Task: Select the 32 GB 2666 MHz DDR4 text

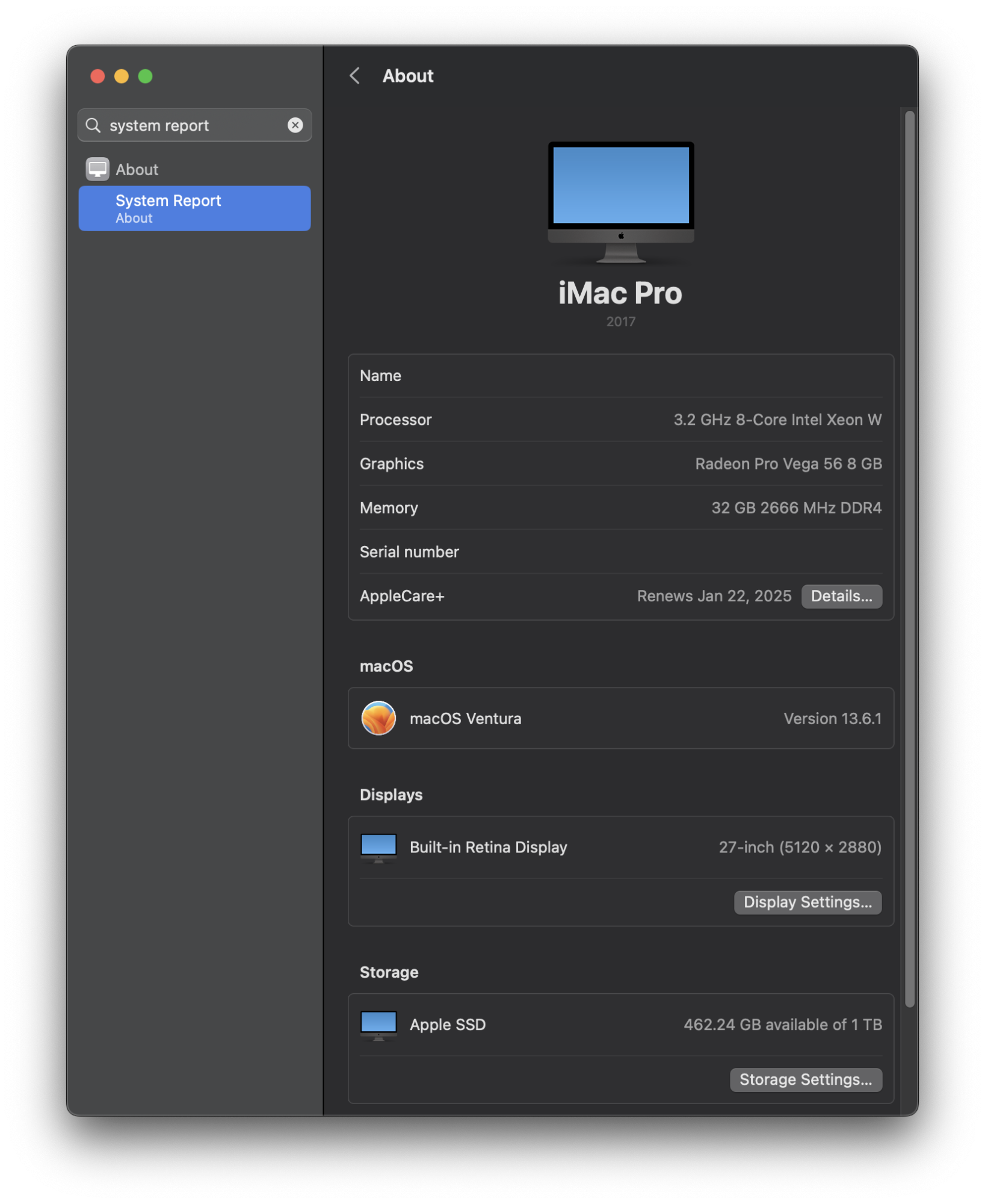Action: [797, 507]
